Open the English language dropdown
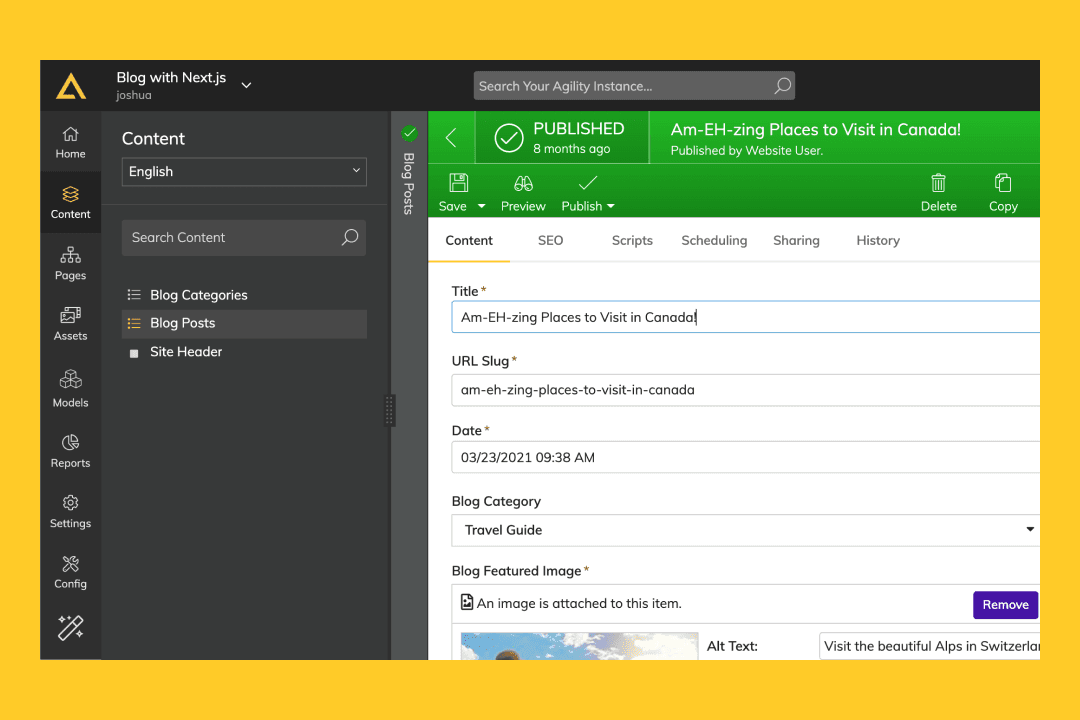 [x=245, y=172]
